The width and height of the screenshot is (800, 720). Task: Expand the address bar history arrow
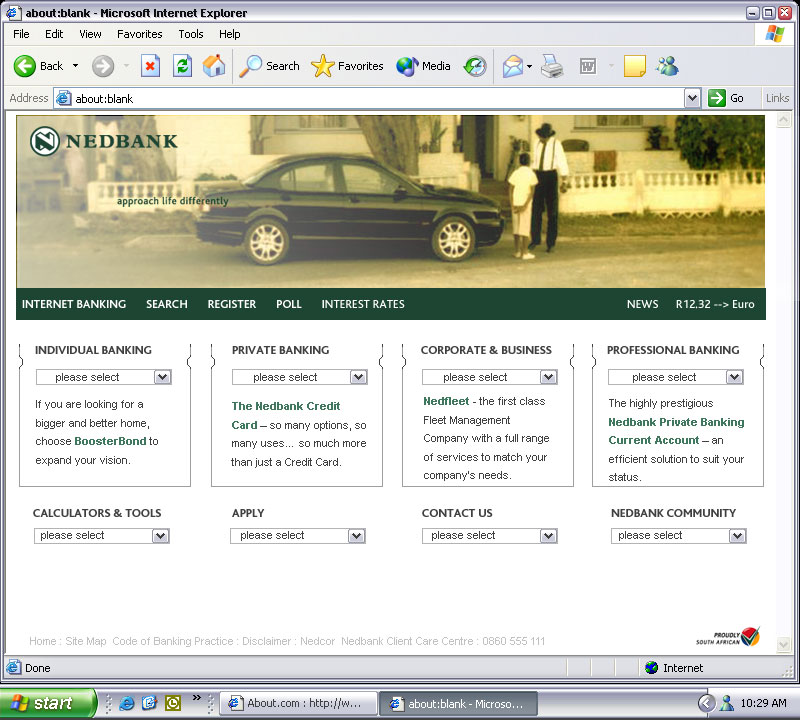tap(692, 98)
